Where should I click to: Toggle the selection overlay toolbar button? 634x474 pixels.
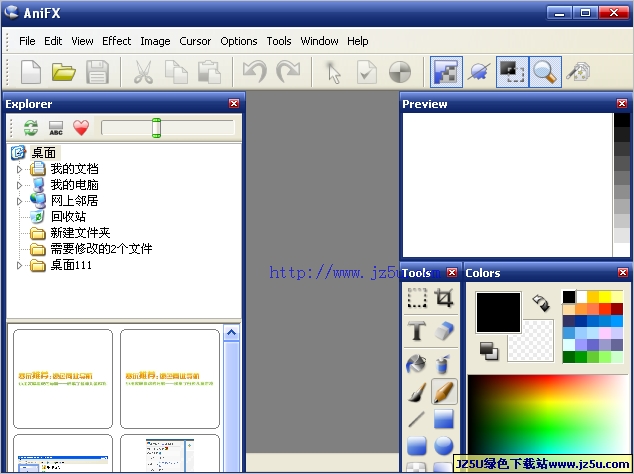click(x=512, y=72)
